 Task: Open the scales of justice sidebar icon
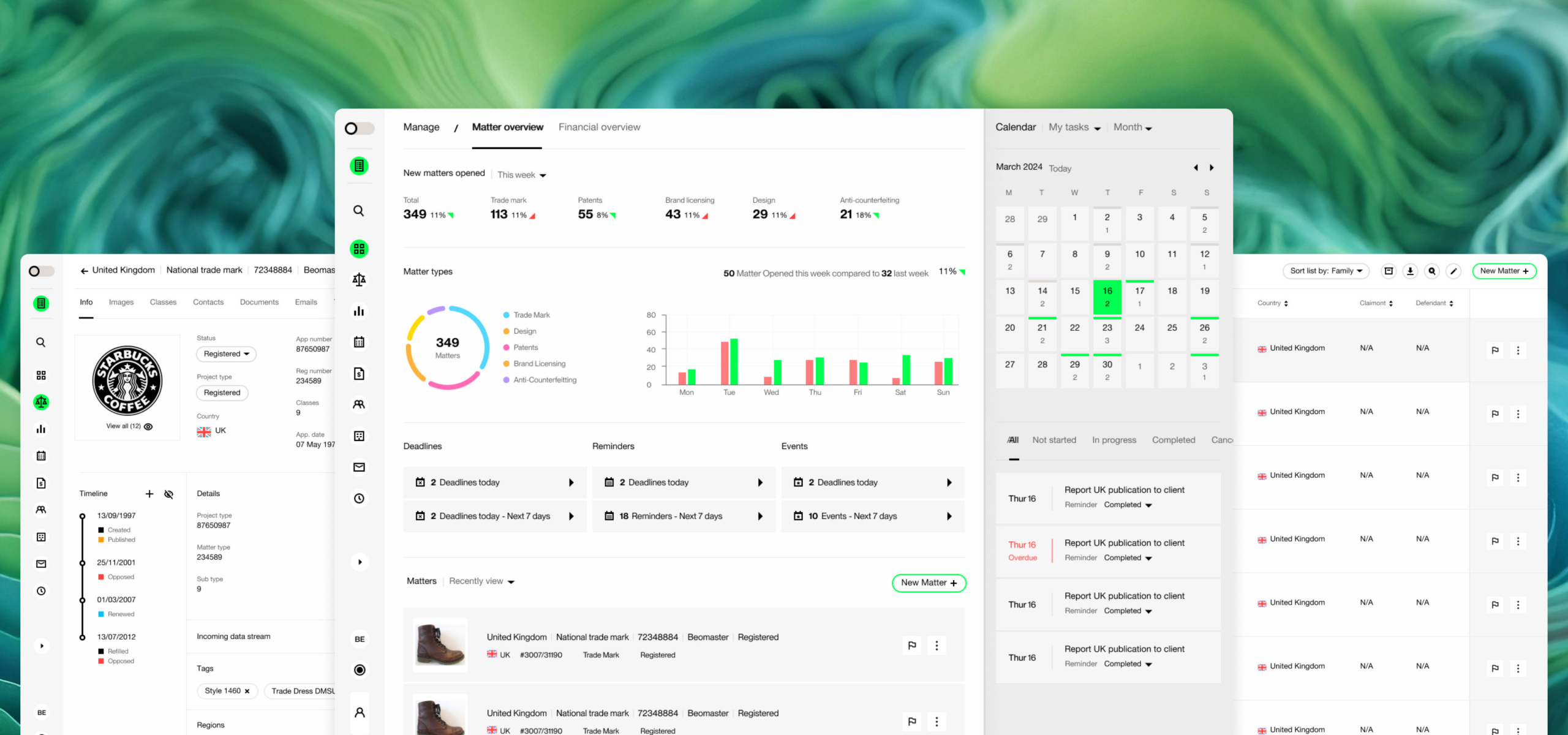click(x=359, y=280)
